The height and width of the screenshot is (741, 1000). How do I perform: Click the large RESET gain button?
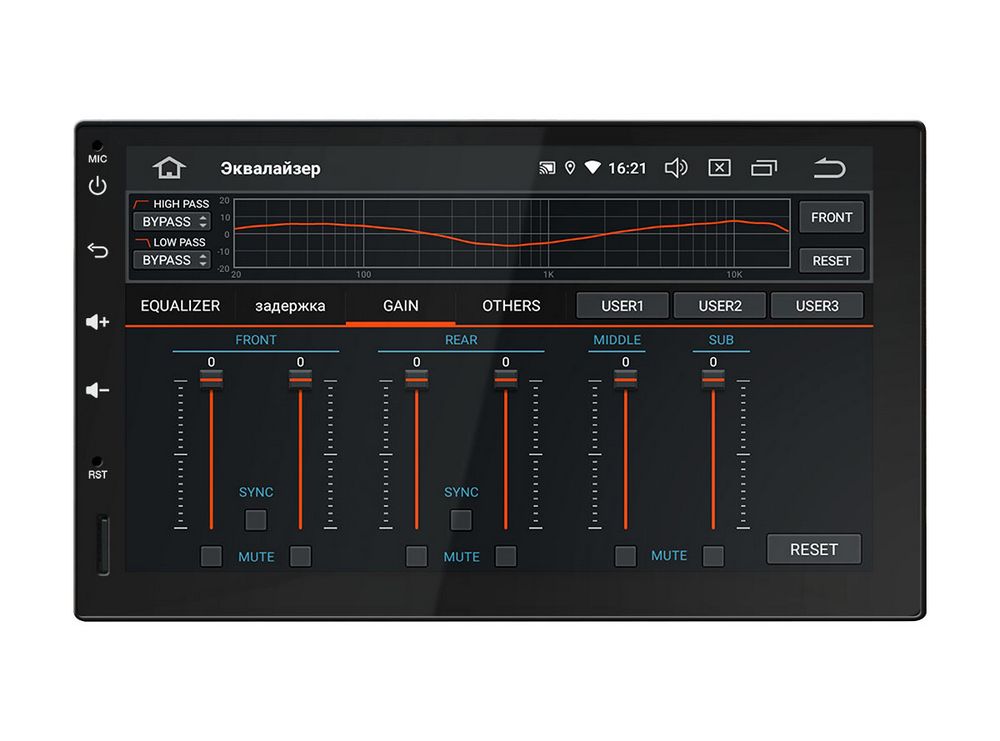point(814,550)
